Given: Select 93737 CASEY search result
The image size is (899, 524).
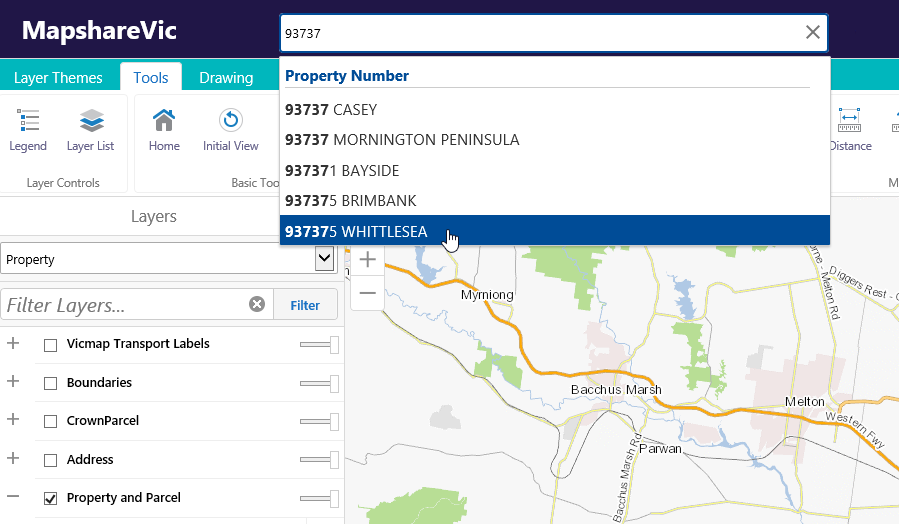Looking at the screenshot, I should click(x=555, y=110).
